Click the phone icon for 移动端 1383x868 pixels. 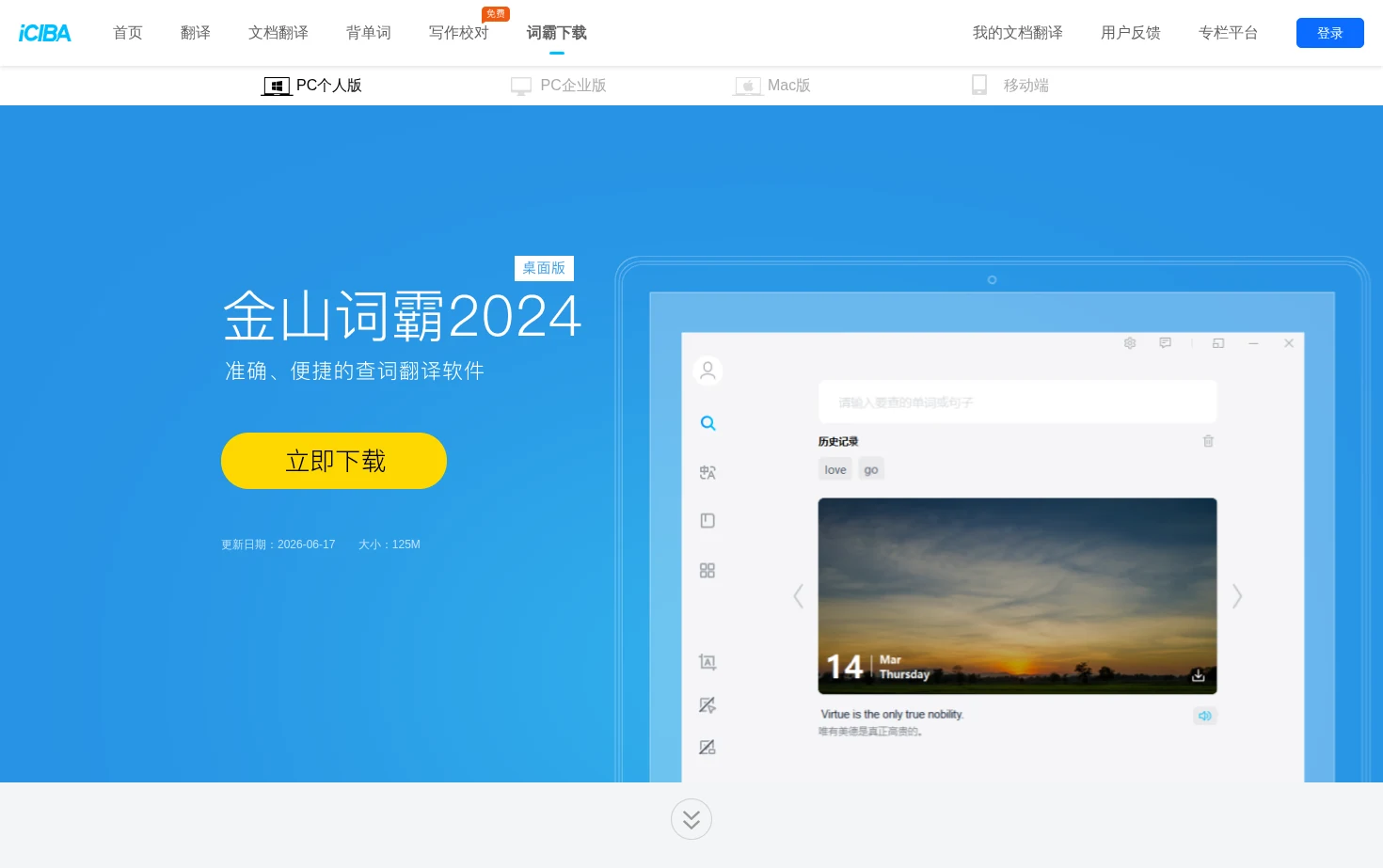[979, 86]
